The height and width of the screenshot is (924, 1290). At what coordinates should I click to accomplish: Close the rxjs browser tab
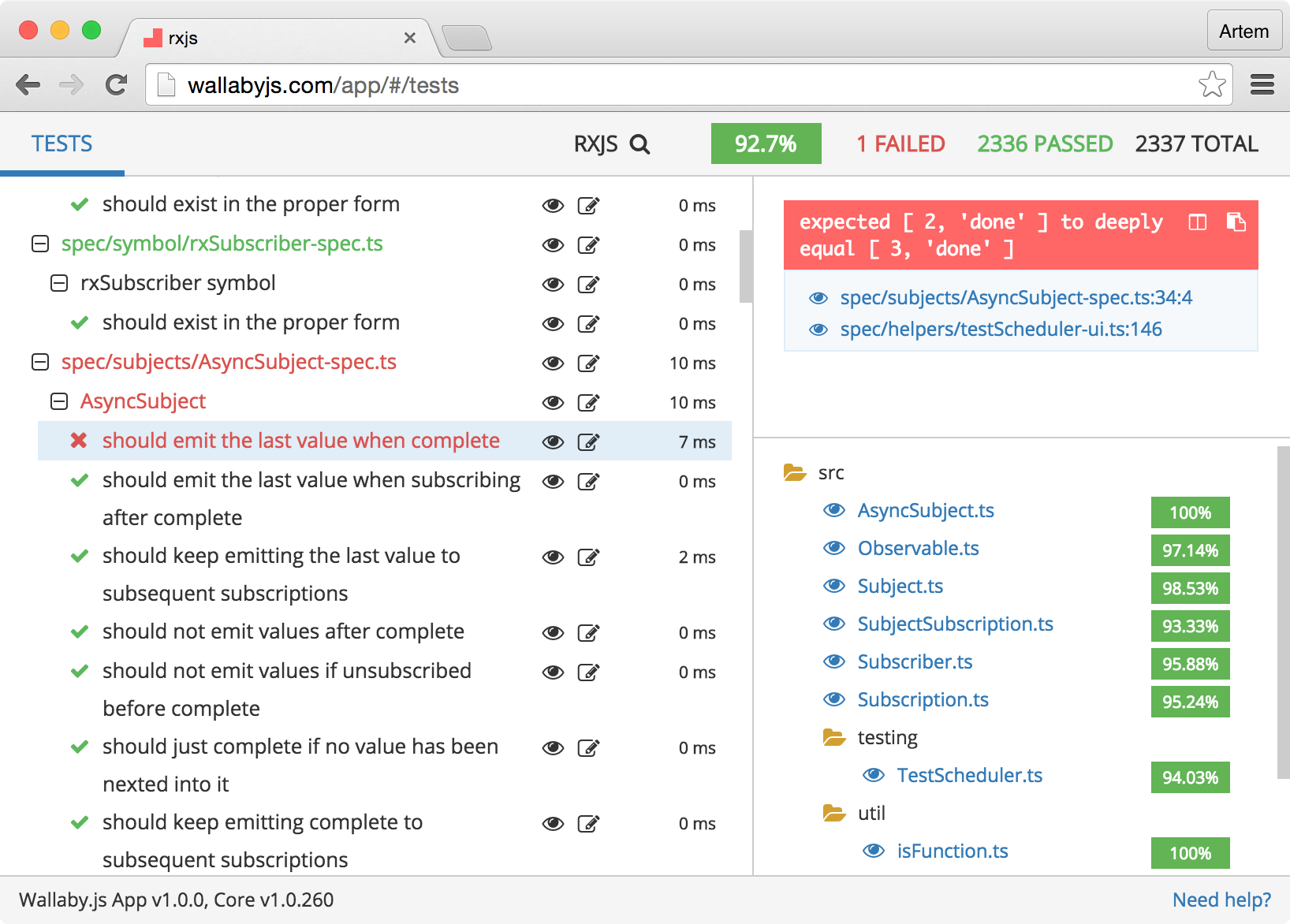tap(409, 38)
